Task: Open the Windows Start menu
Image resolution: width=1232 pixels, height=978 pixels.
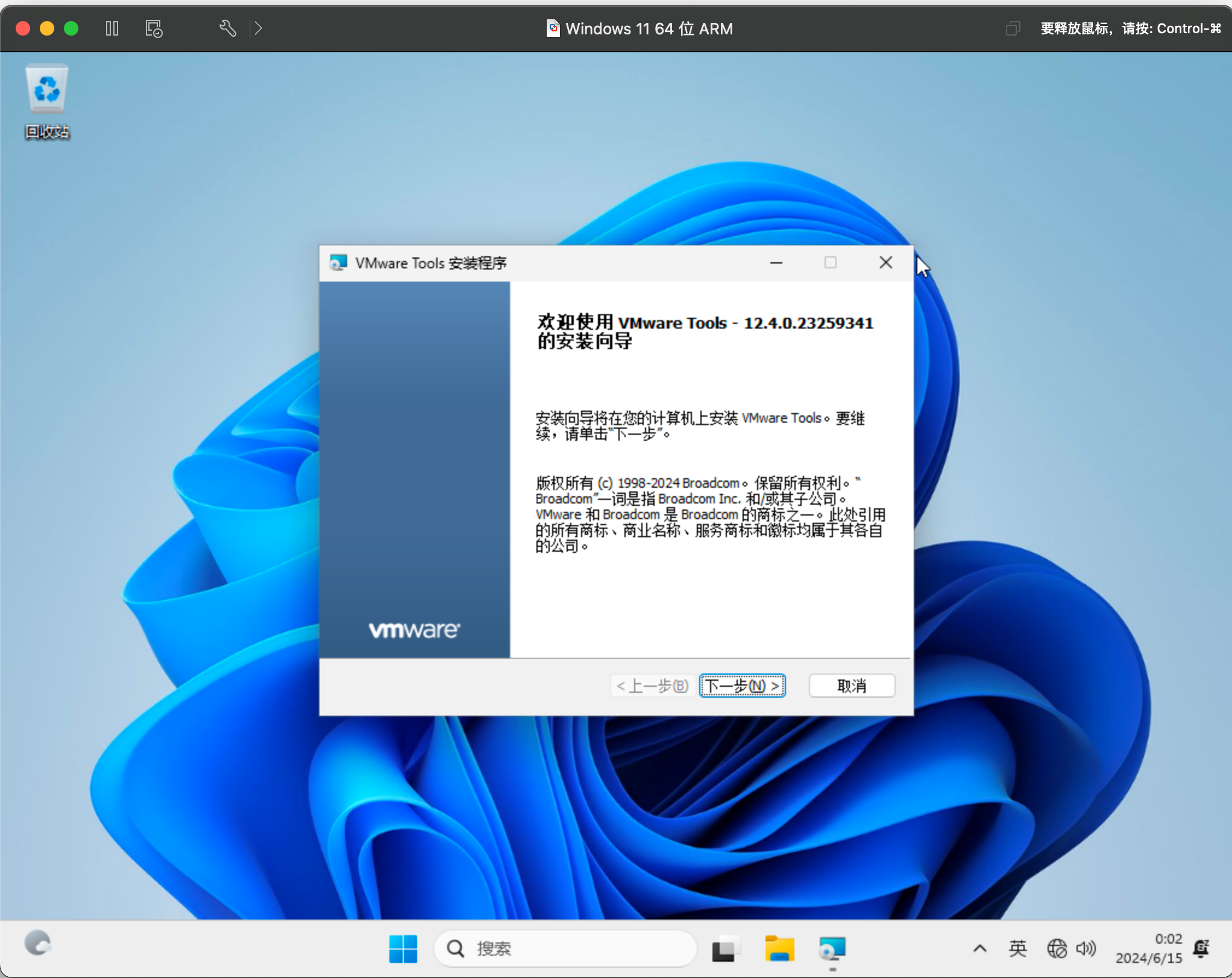Action: 403,948
